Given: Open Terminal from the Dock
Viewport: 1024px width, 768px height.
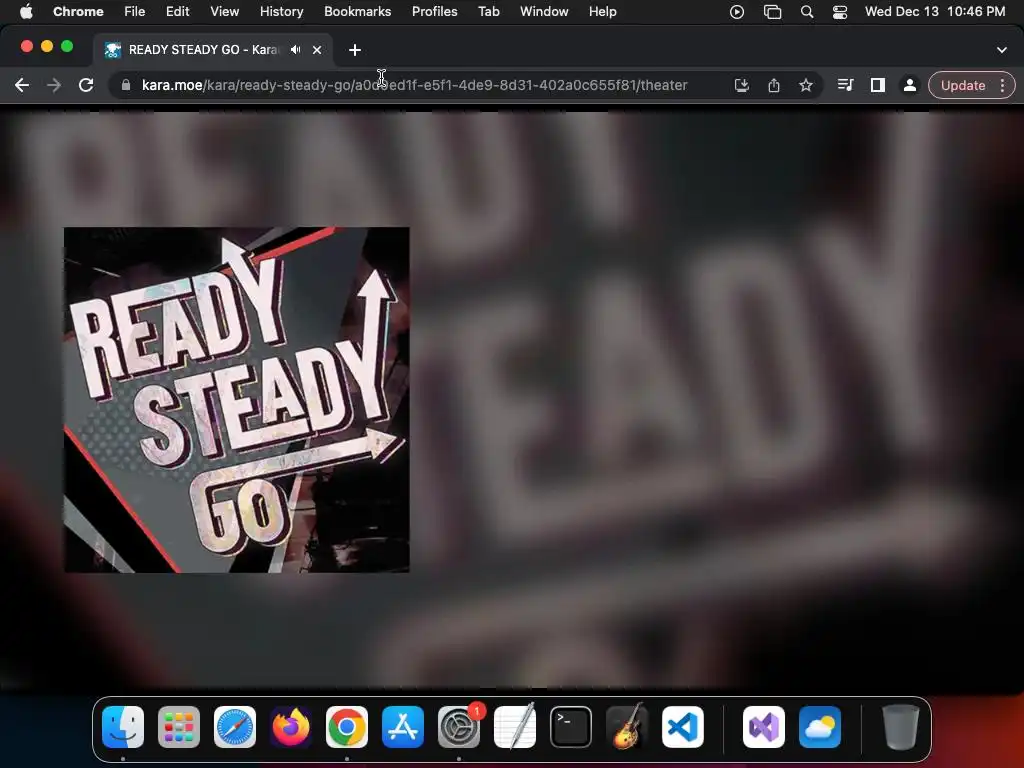Looking at the screenshot, I should click(x=571, y=727).
